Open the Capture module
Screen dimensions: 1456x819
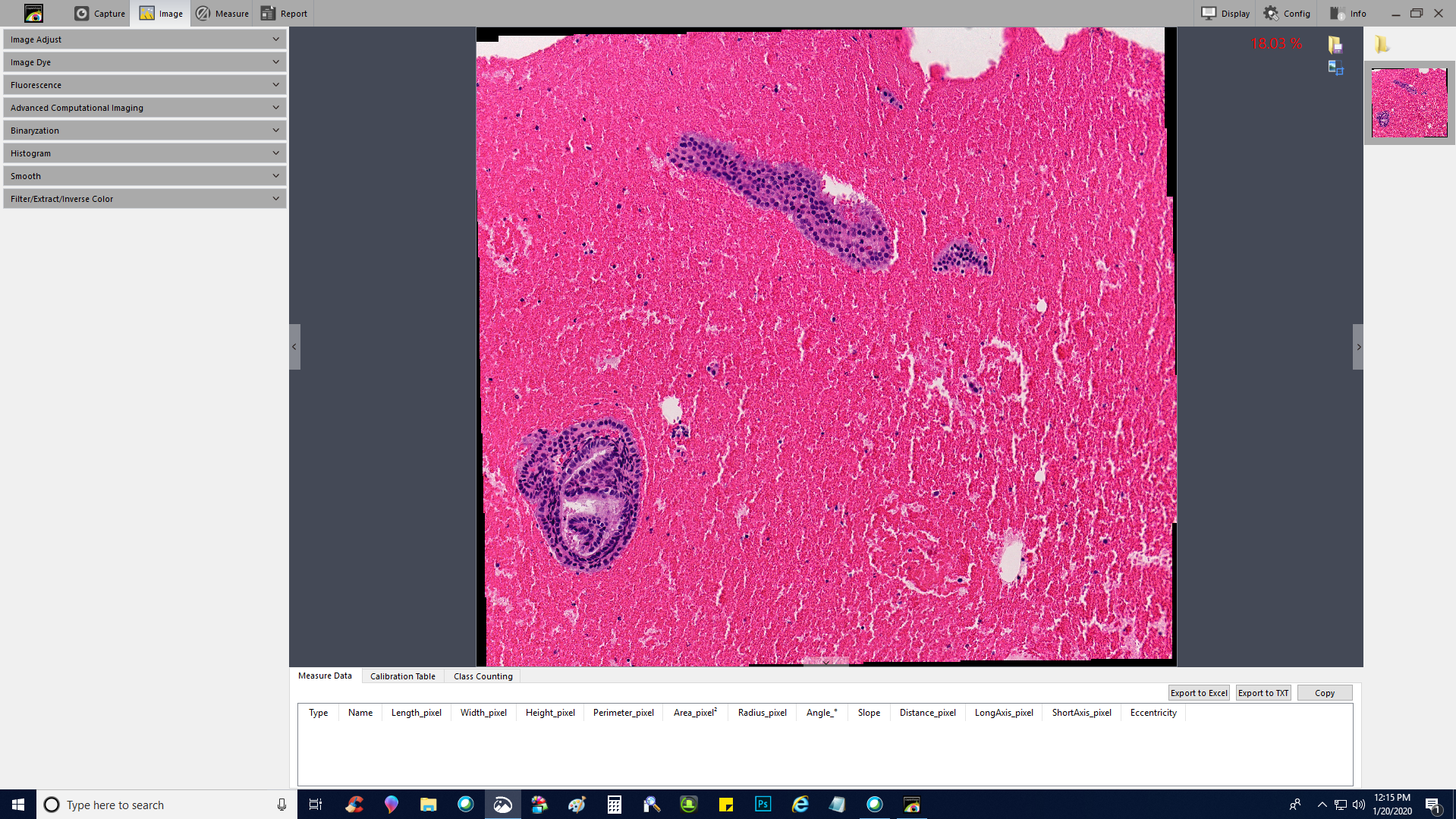point(100,13)
